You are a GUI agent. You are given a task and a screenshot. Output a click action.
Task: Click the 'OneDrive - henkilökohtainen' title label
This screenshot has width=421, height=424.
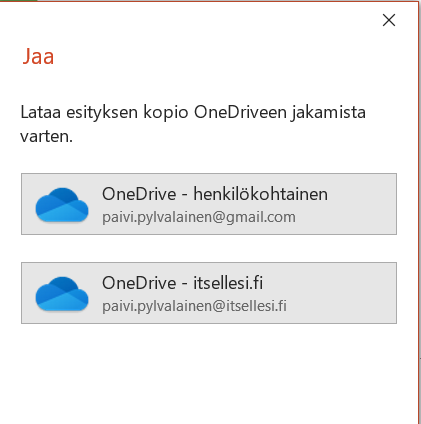(215, 194)
